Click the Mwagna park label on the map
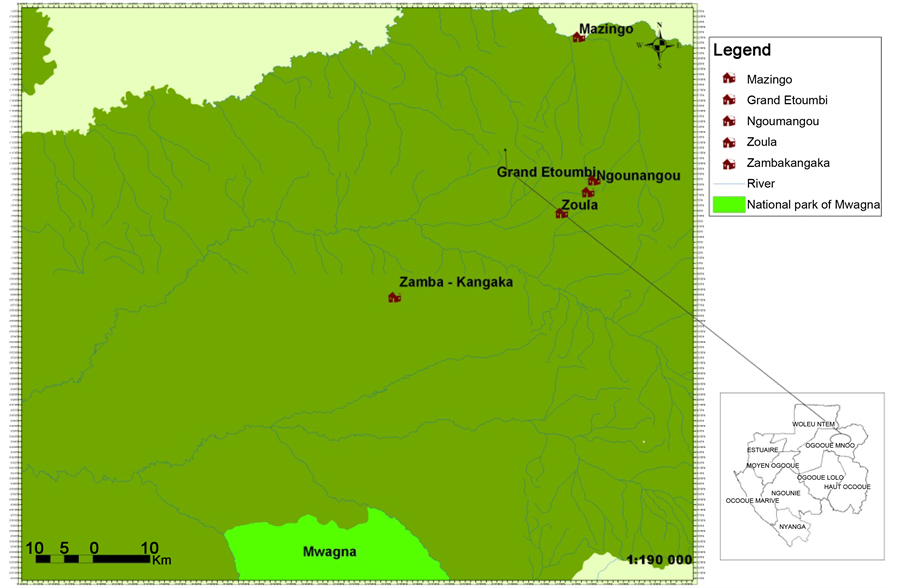The width and height of the screenshot is (902, 588). [329, 551]
